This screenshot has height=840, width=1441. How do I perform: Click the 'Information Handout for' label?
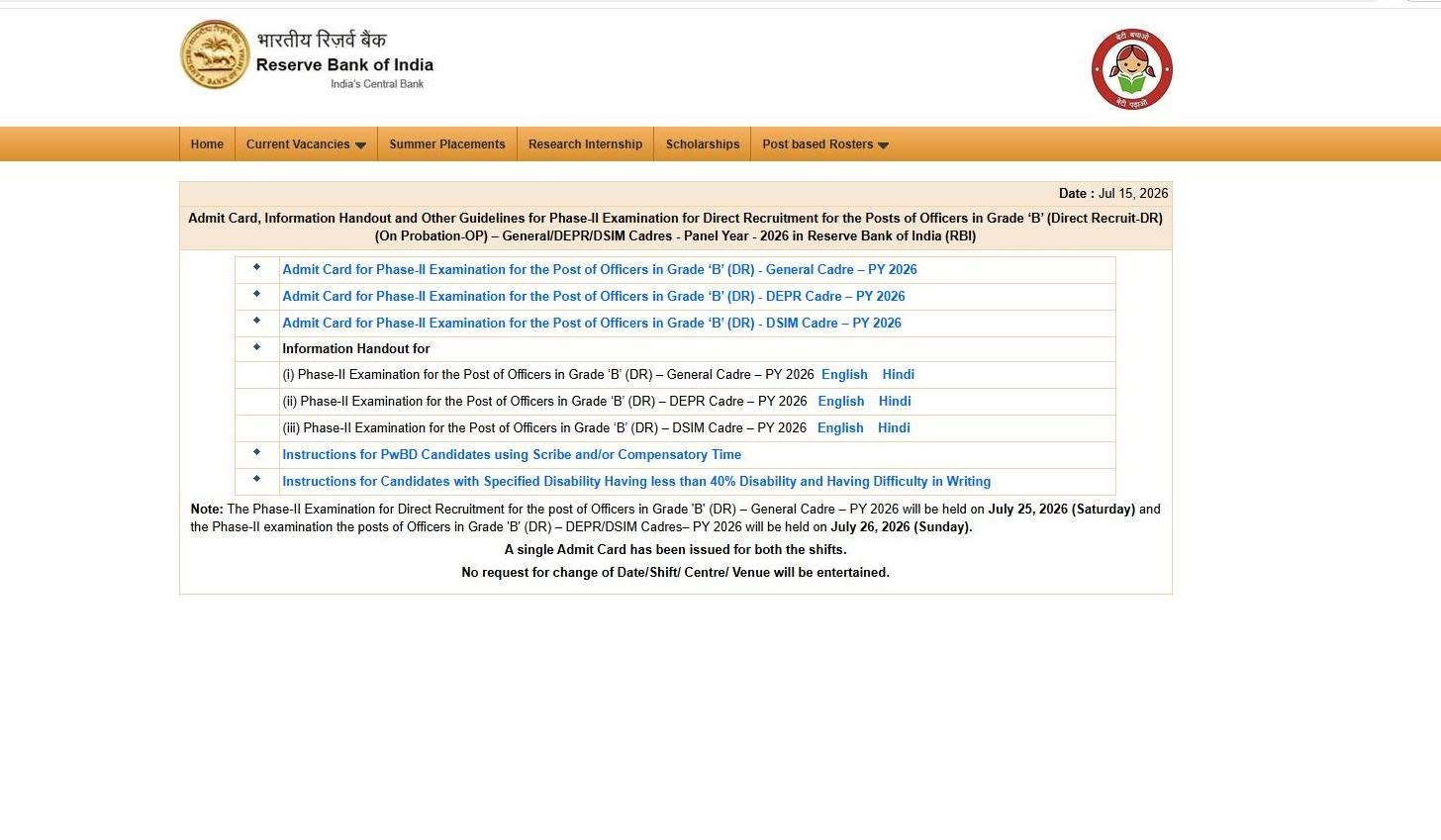[x=356, y=349]
